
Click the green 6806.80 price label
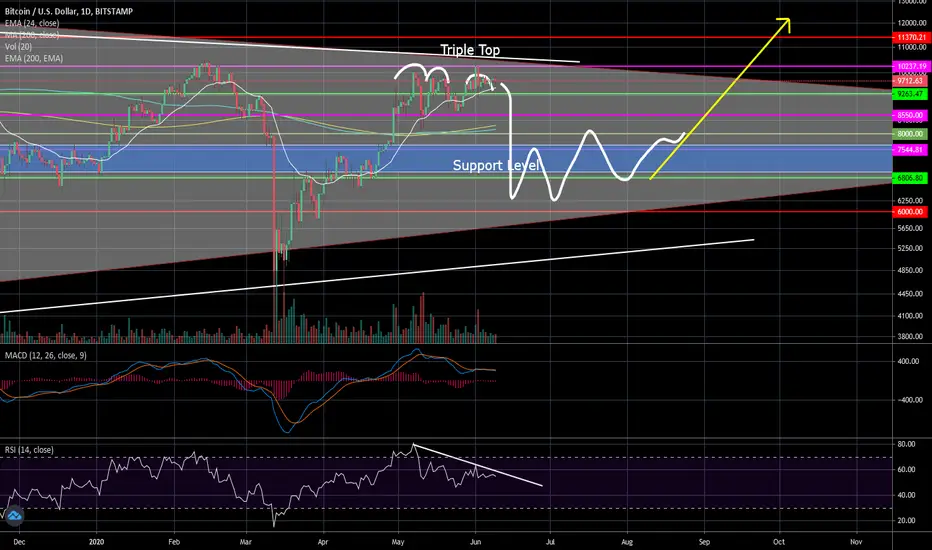pyautogui.click(x=910, y=178)
